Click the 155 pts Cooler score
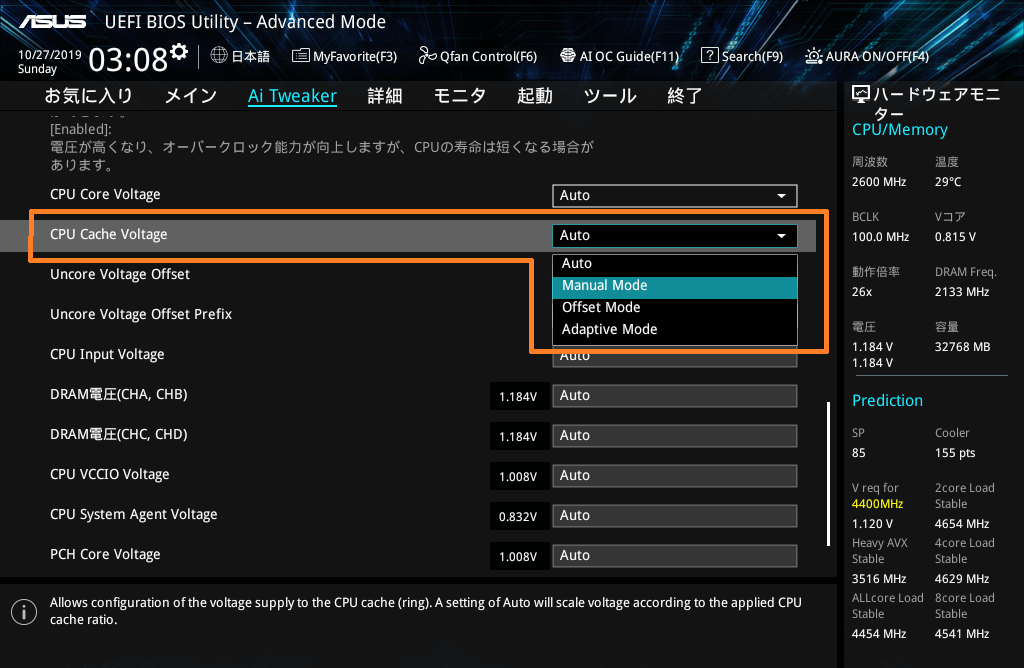The width and height of the screenshot is (1024, 668). click(x=955, y=453)
